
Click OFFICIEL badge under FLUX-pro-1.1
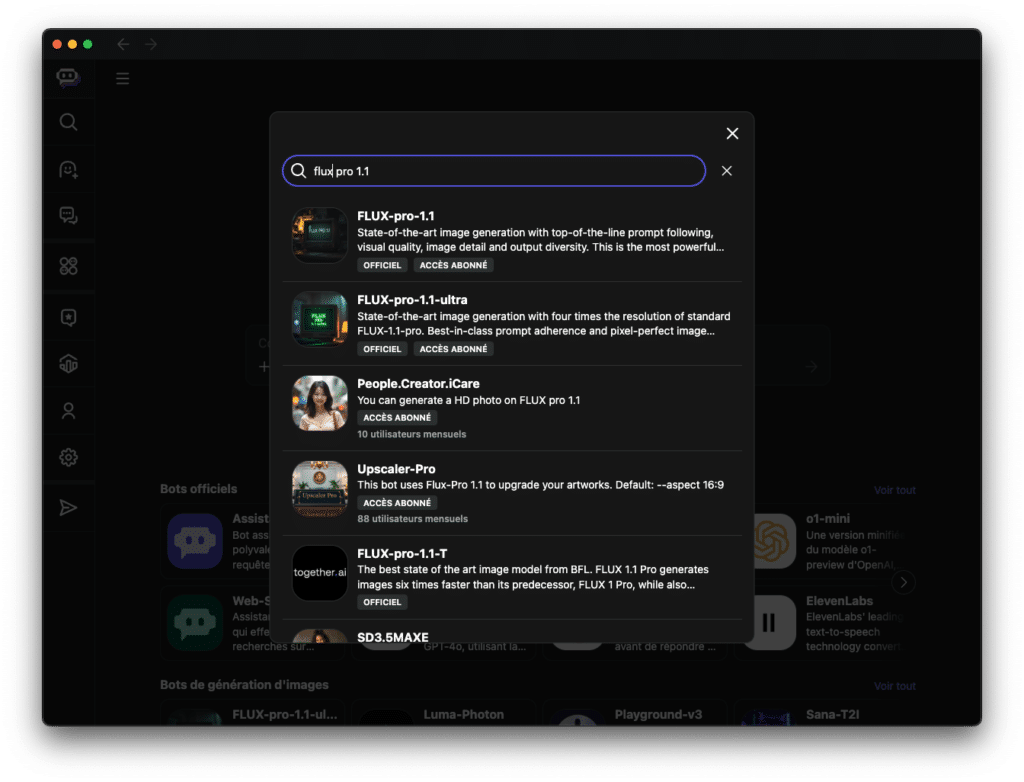[382, 265]
